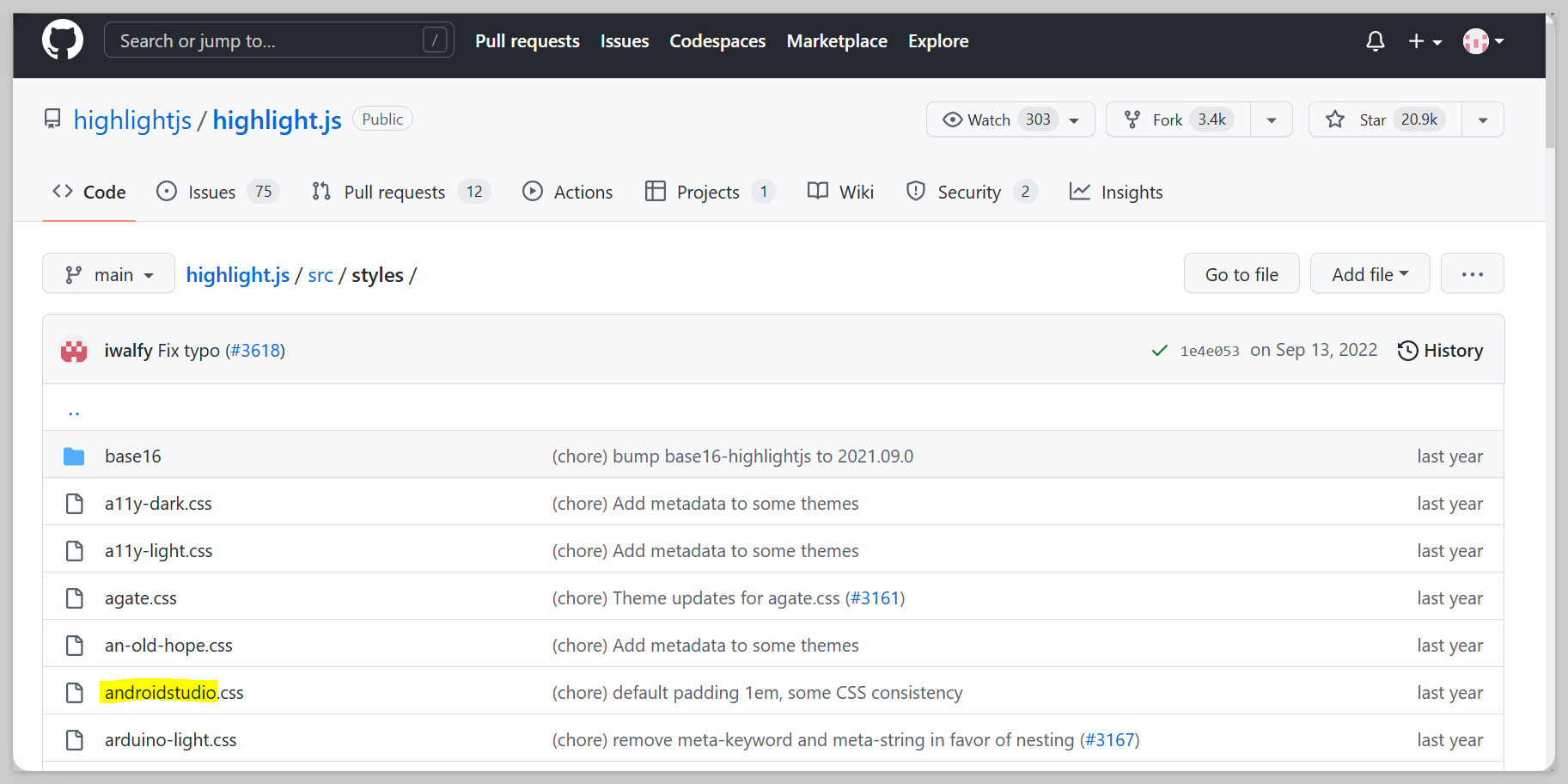
Task: Open the three-dot more options menu
Action: (x=1472, y=274)
